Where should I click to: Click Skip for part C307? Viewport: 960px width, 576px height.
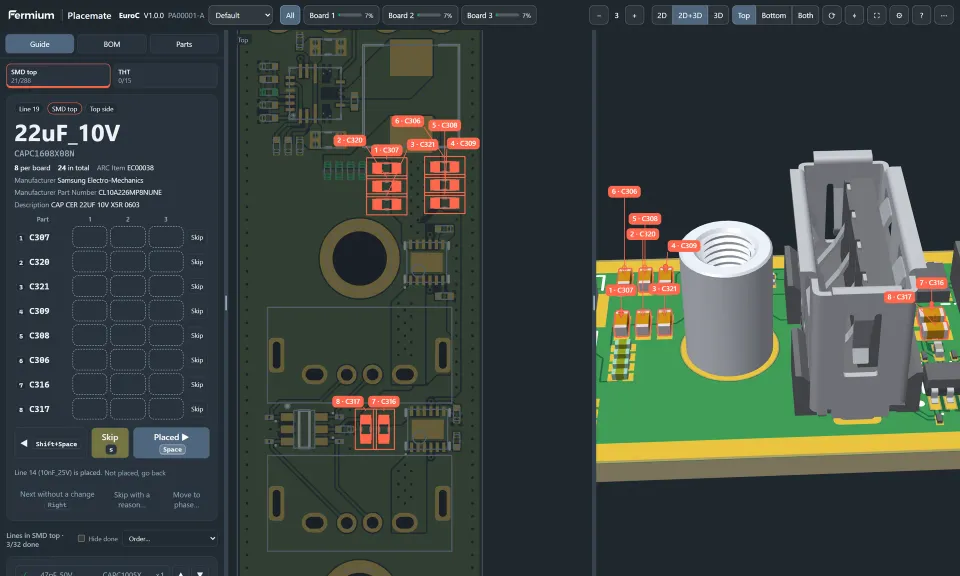(x=197, y=238)
